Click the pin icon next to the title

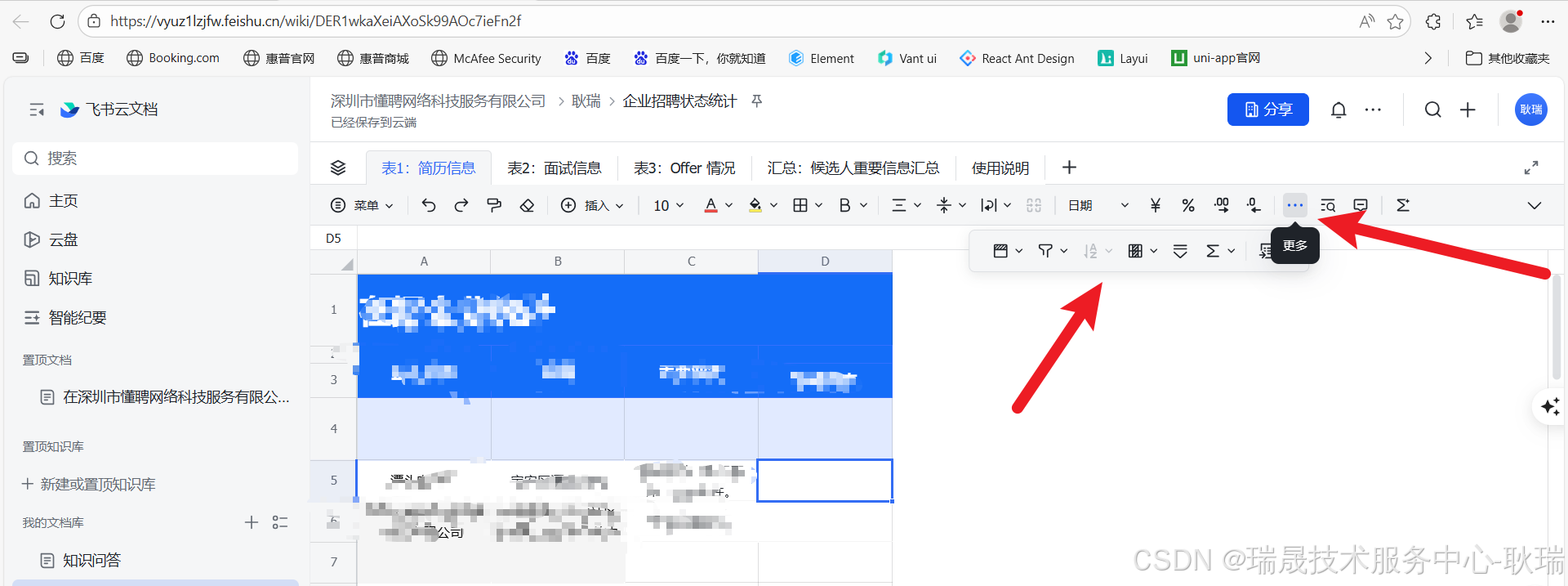[x=757, y=101]
